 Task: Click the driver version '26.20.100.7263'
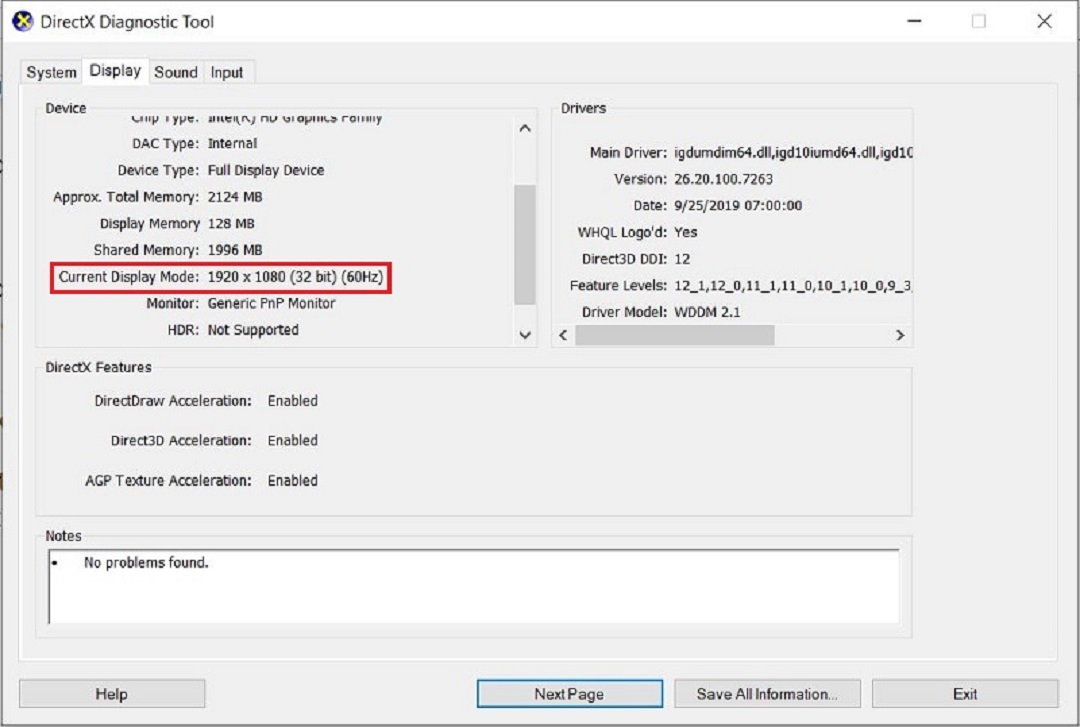click(x=723, y=179)
